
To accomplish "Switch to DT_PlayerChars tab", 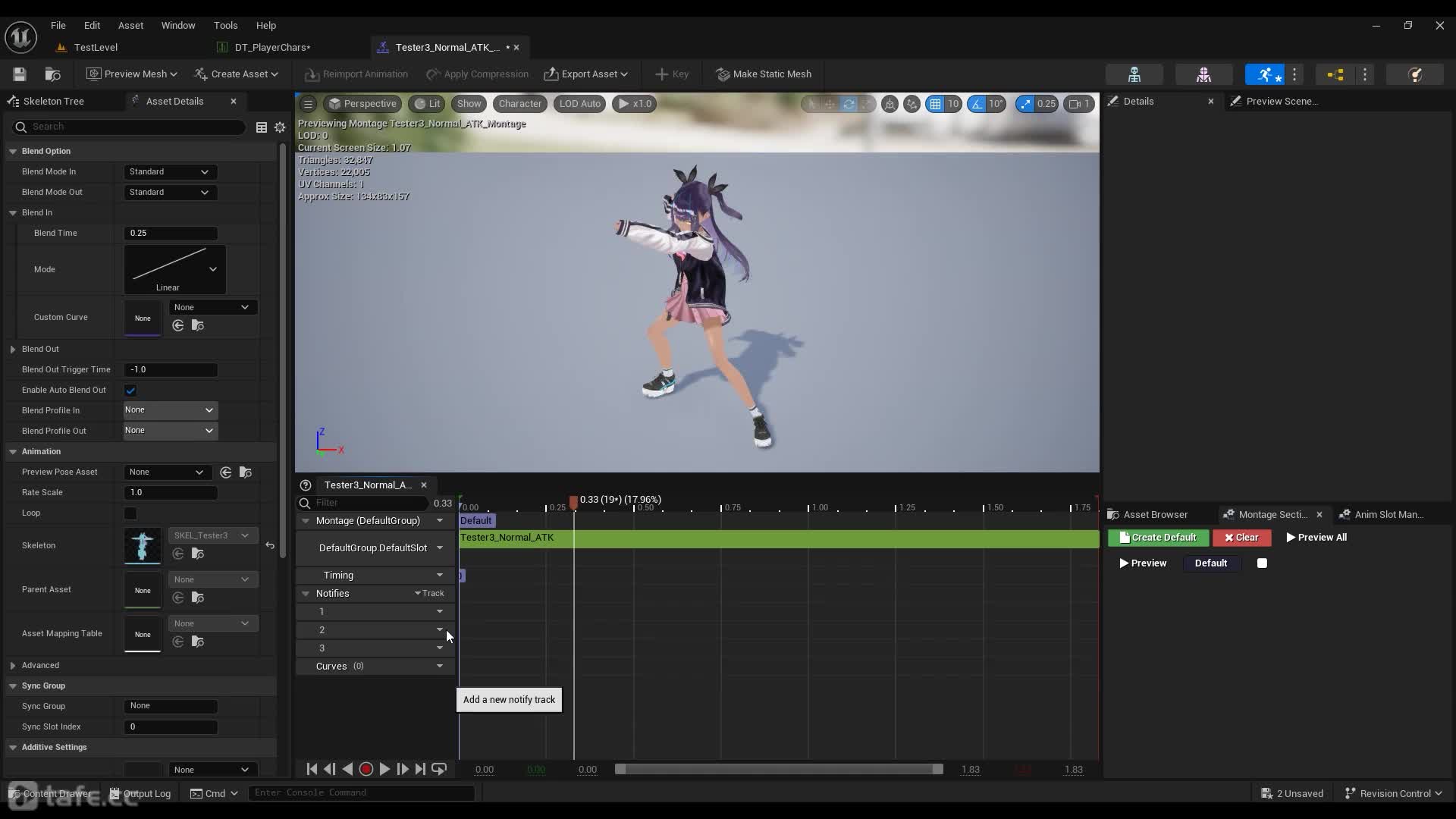I will [272, 47].
